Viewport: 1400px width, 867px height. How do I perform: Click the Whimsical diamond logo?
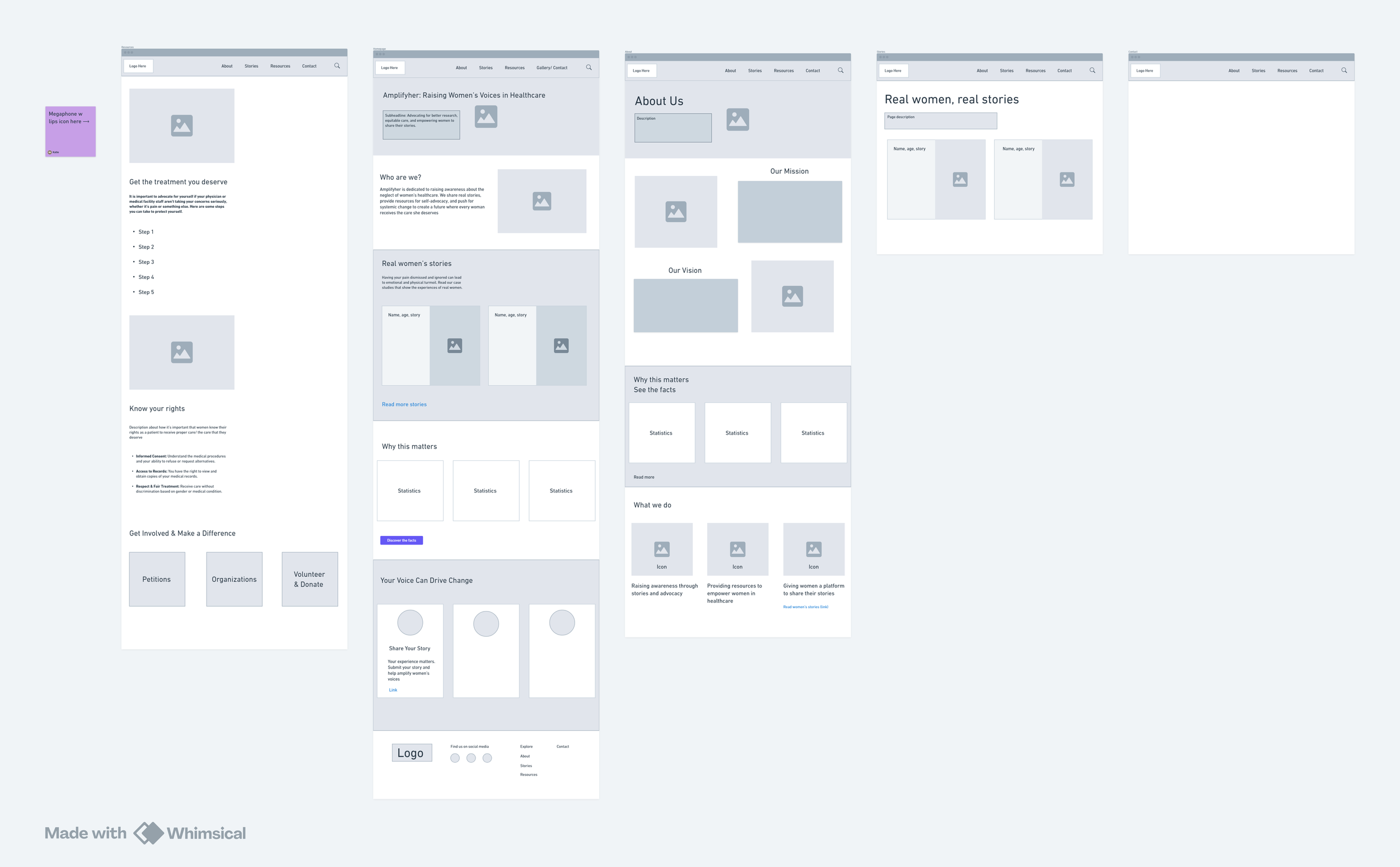click(x=148, y=833)
